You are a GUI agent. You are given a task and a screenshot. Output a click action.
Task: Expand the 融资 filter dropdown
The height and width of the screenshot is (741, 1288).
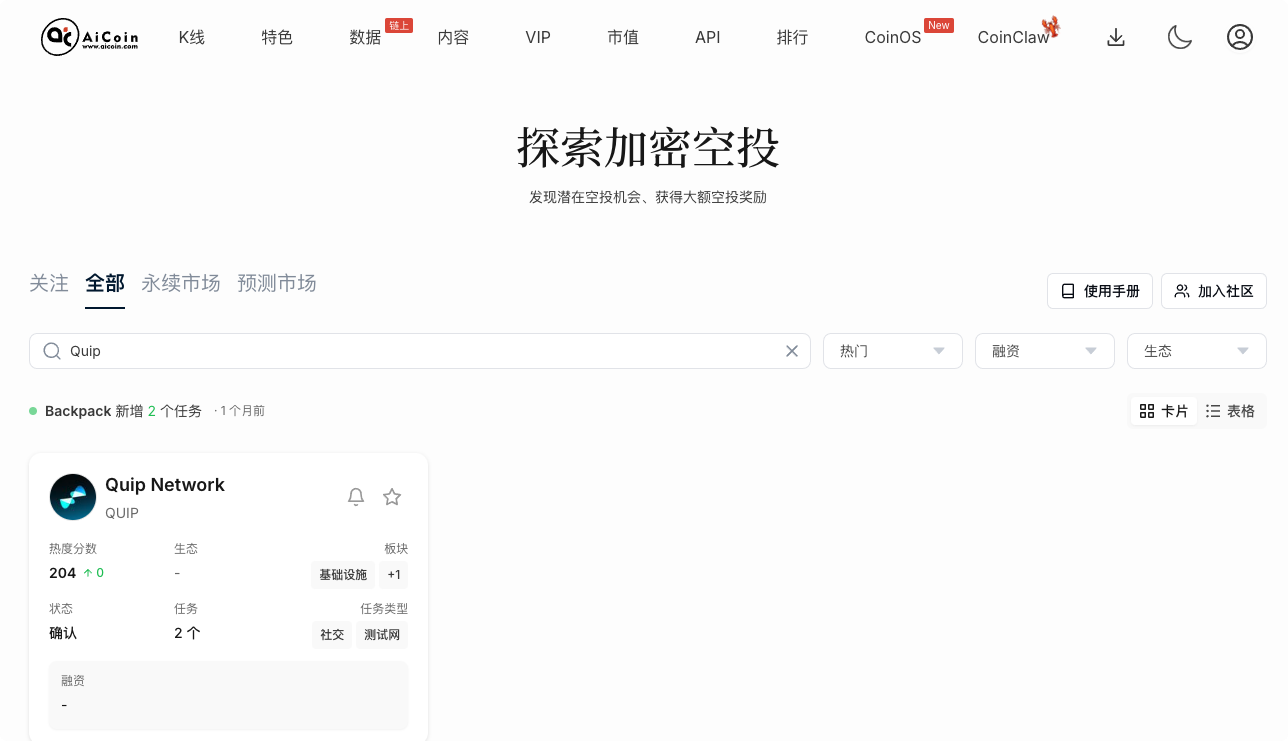[1044, 351]
